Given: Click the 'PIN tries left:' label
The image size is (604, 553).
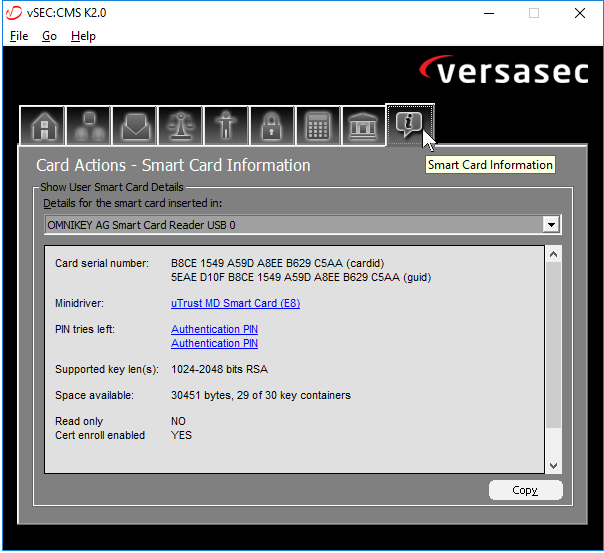Looking at the screenshot, I should (85, 329).
